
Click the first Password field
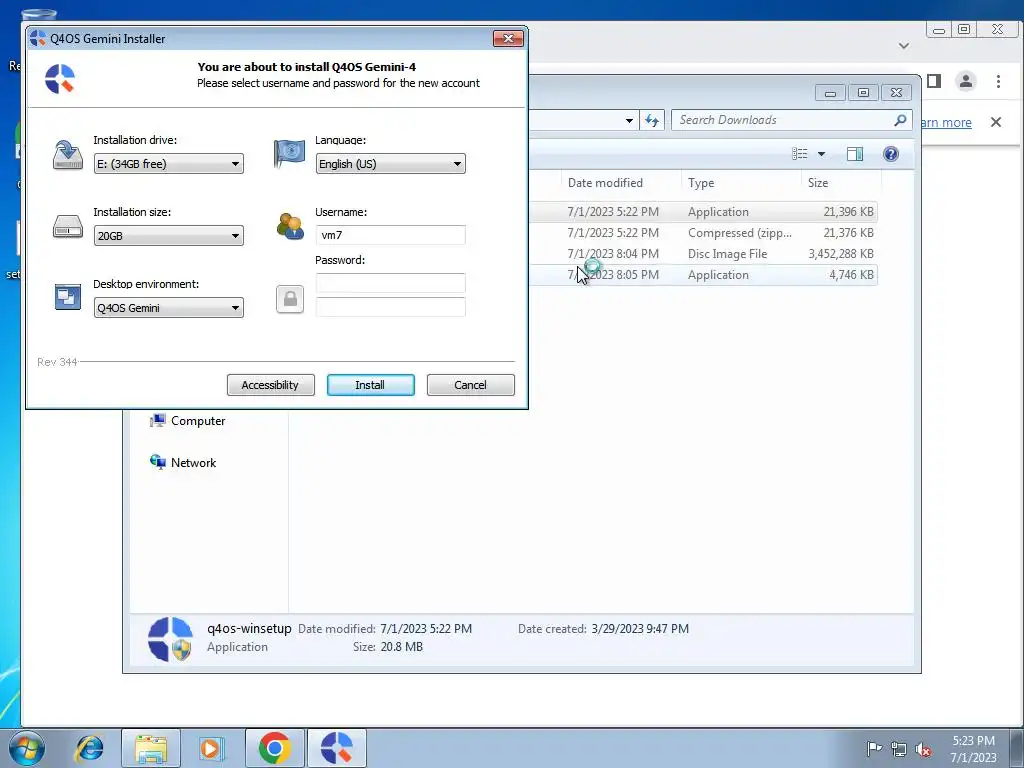[391, 283]
